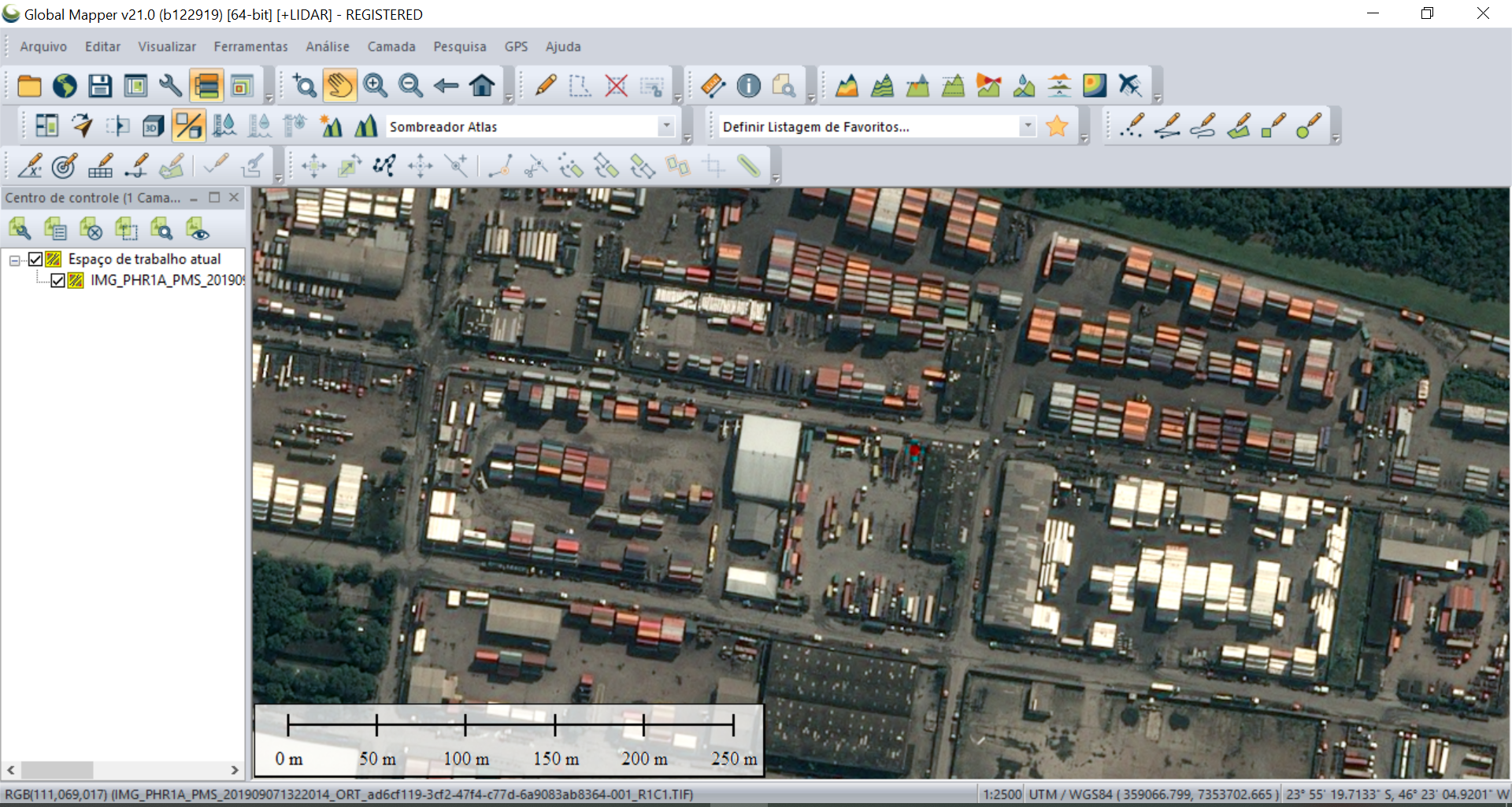Open the Arquivo menu
Viewport: 1512px width, 807px height.
pos(43,46)
